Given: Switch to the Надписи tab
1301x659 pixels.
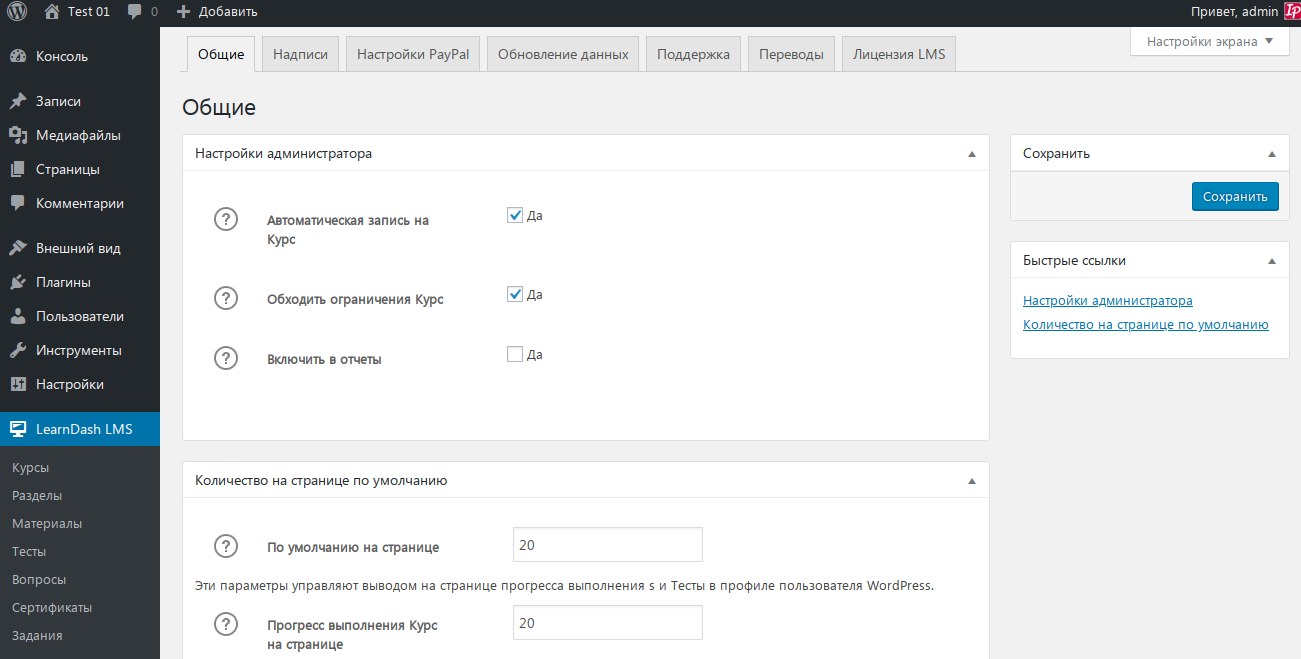Looking at the screenshot, I should click(x=301, y=54).
